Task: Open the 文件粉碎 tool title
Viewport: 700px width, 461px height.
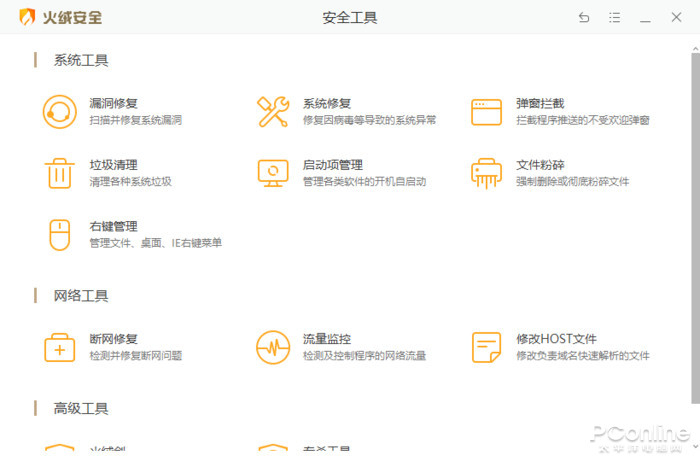Action: 540,165
